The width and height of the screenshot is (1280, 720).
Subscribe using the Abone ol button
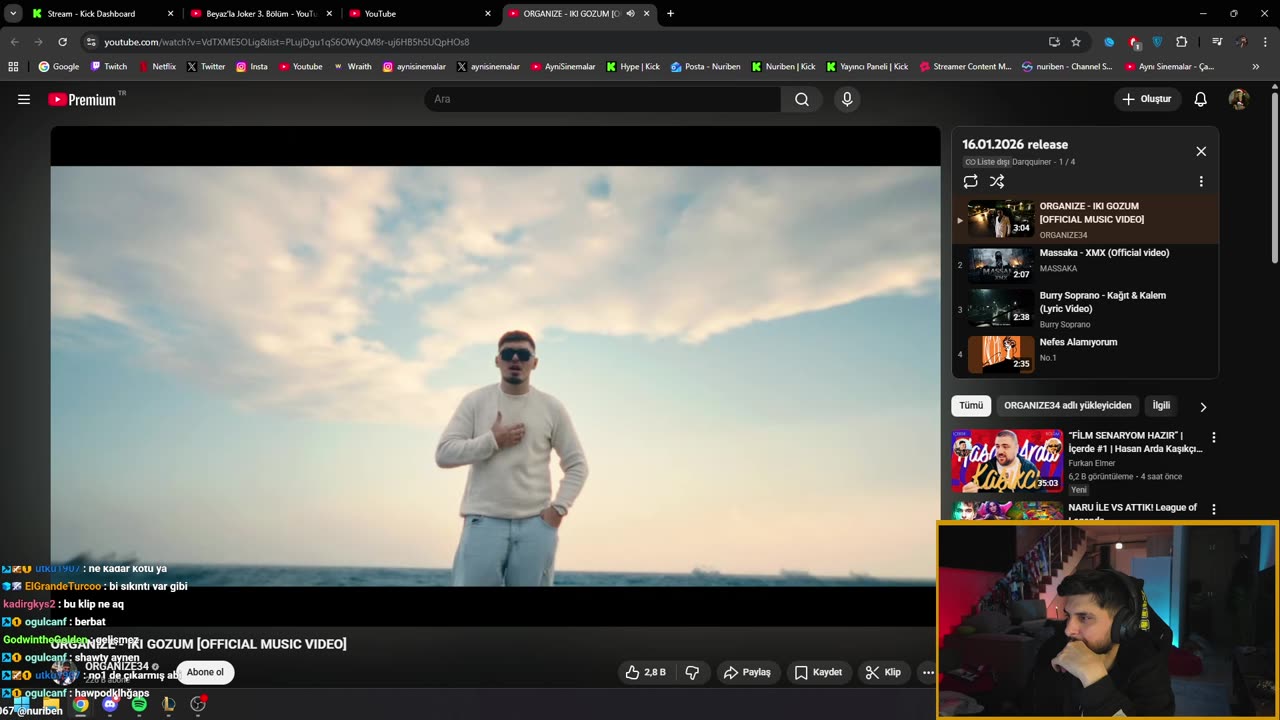[205, 672]
